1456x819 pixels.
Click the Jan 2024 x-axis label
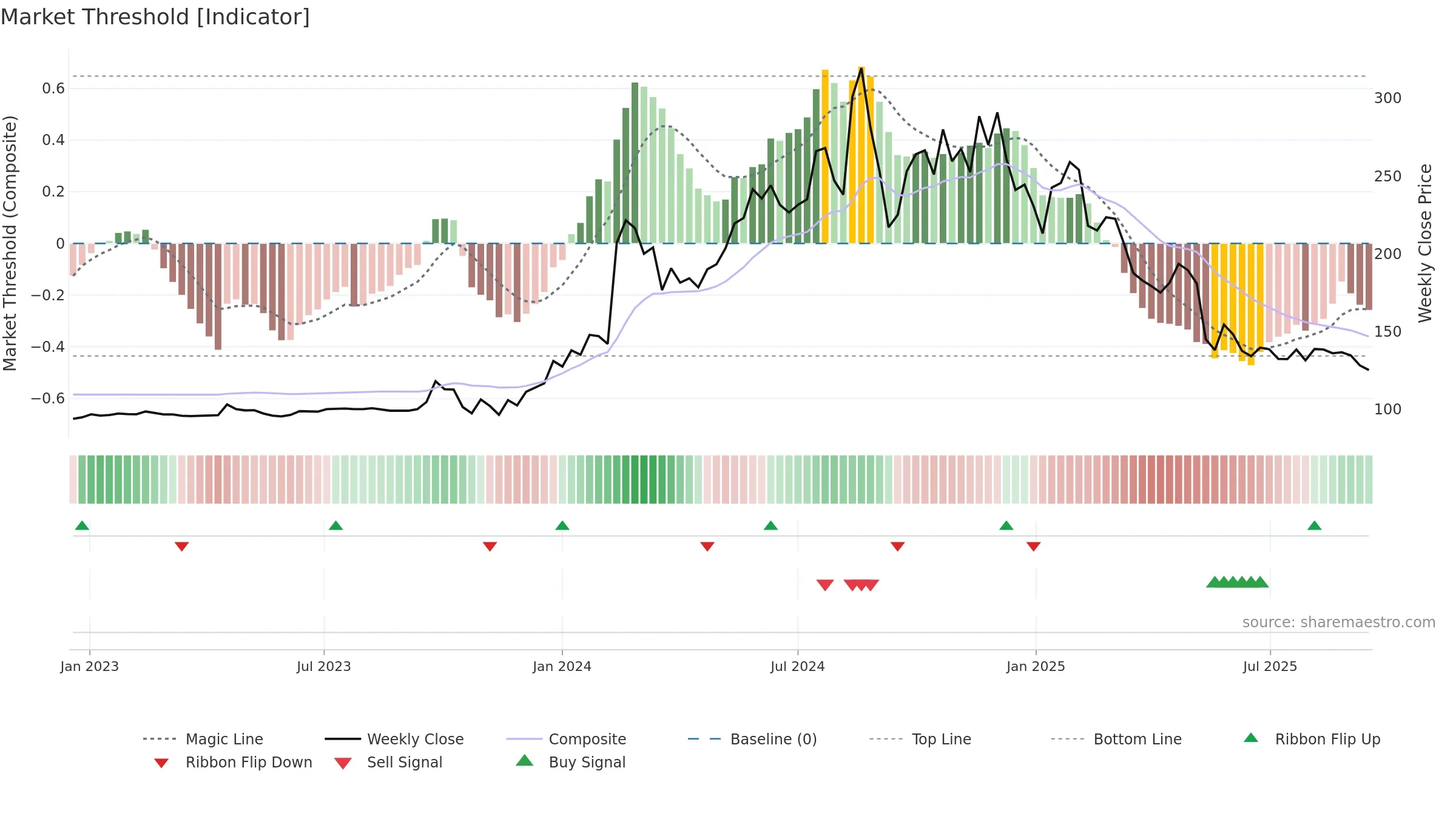562,666
